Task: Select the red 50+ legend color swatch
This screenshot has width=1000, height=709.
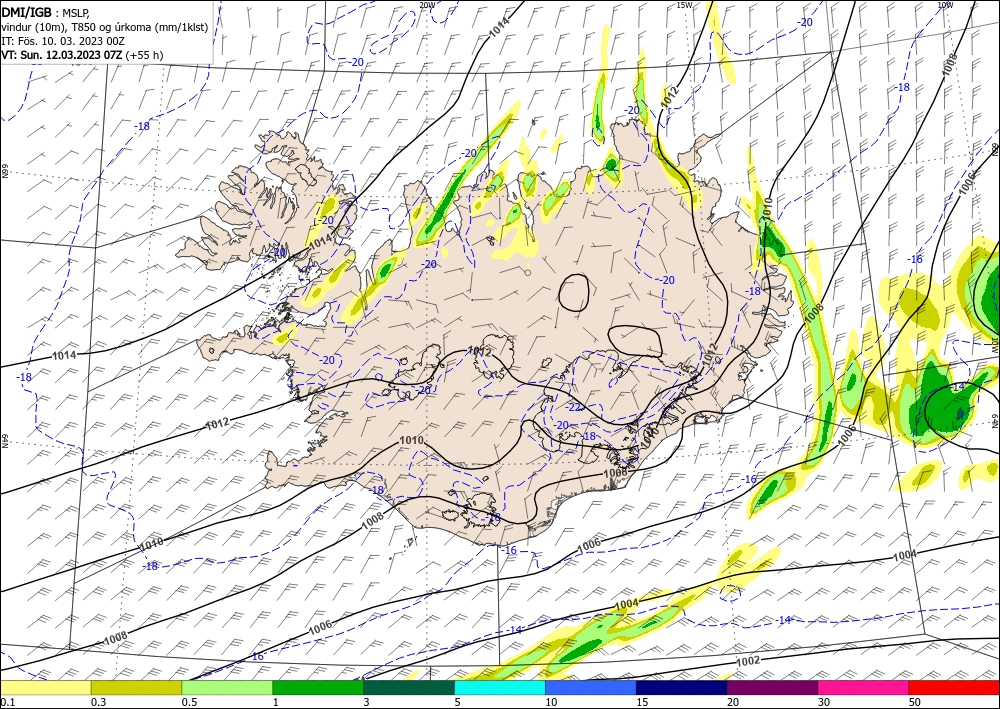Action: (x=954, y=687)
